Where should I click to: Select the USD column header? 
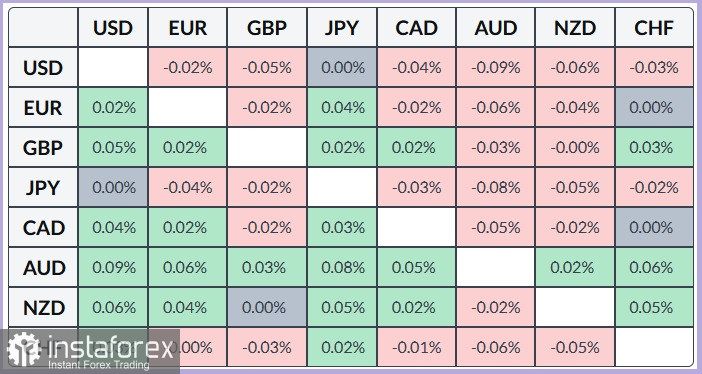tap(113, 28)
